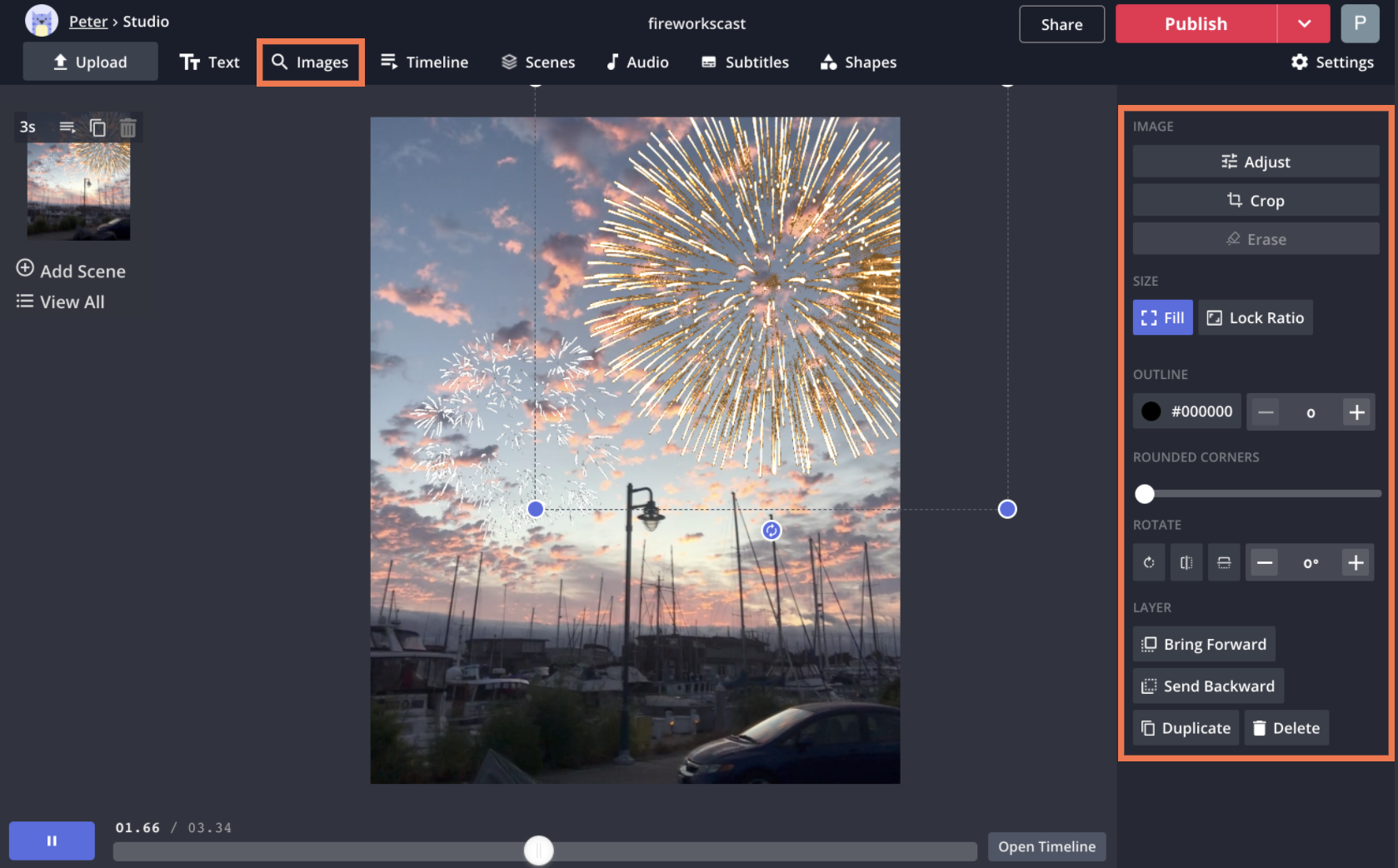This screenshot has height=868, width=1398.
Task: Rotate the image 90 degrees
Action: 1149,562
